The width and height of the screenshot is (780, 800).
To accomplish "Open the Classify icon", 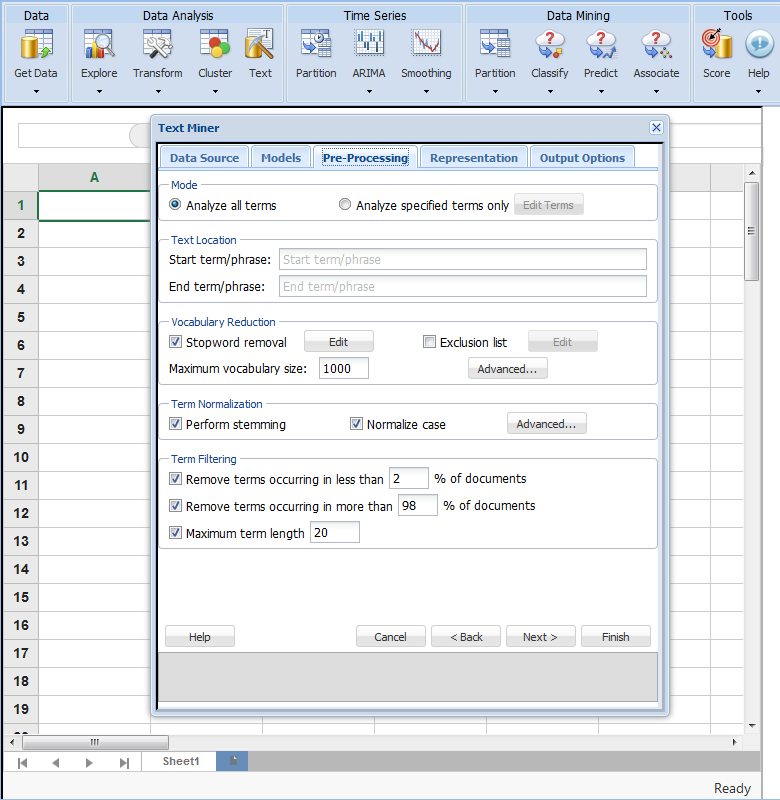I will pyautogui.click(x=549, y=44).
